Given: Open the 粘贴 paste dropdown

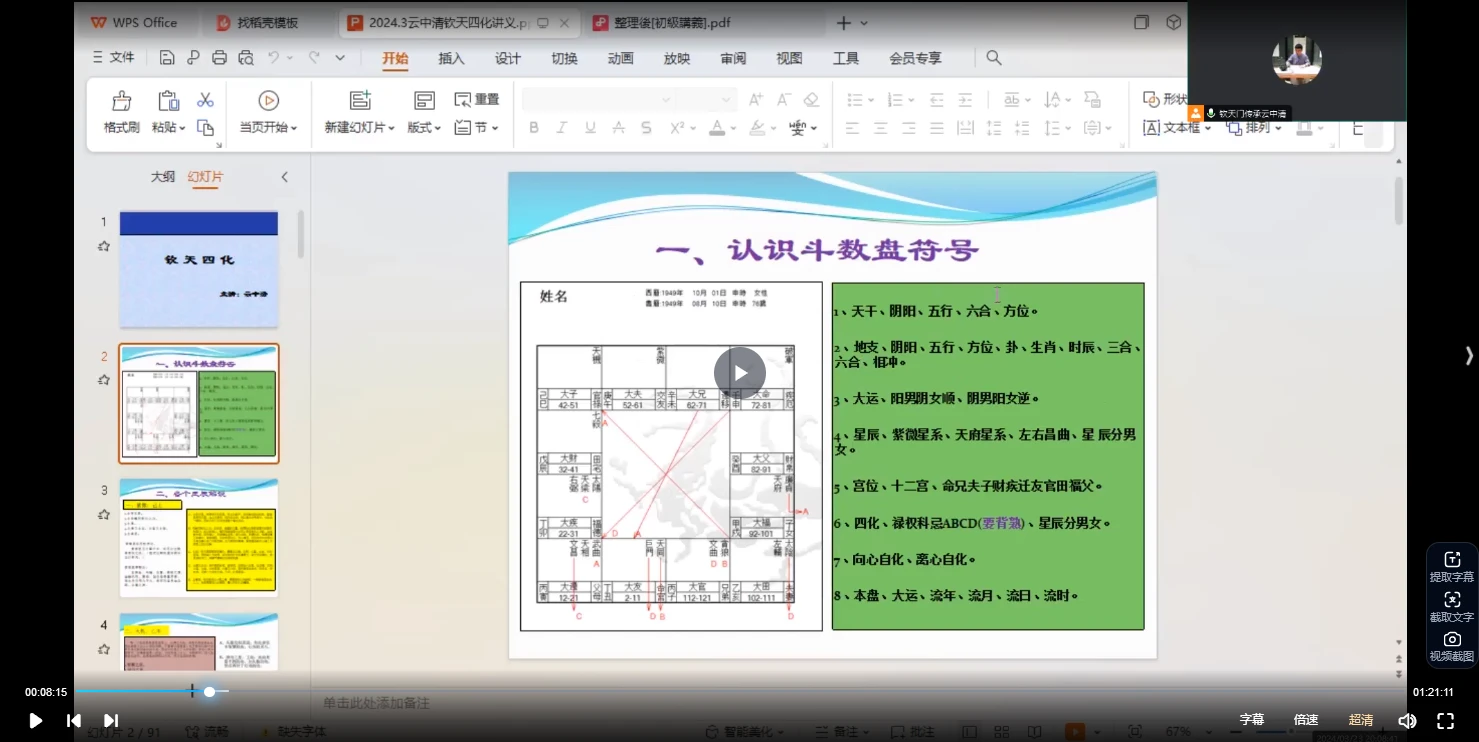Looking at the screenshot, I should (x=168, y=127).
